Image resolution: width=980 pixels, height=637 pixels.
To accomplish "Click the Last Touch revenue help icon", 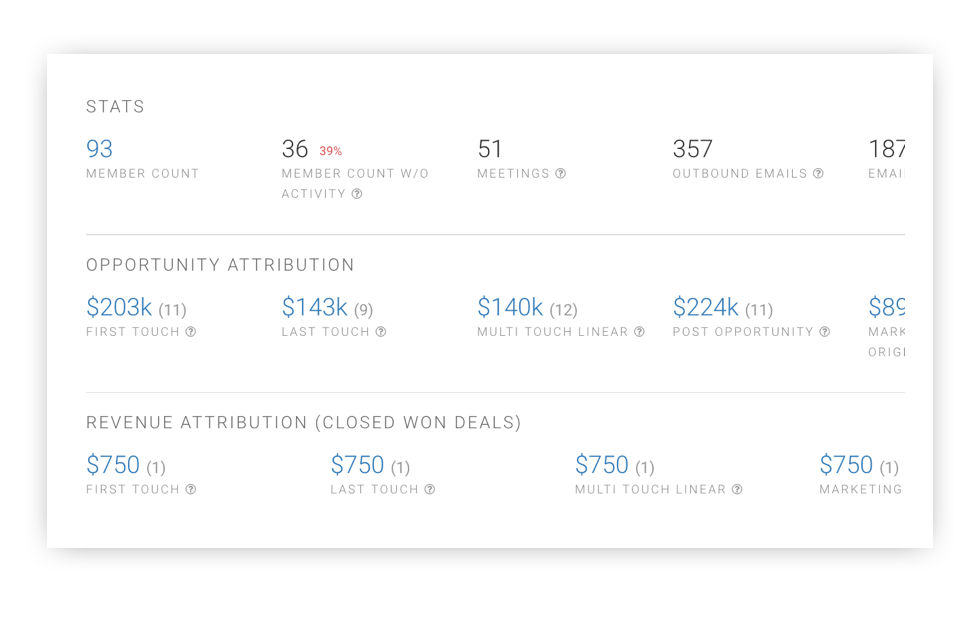I will point(430,489).
